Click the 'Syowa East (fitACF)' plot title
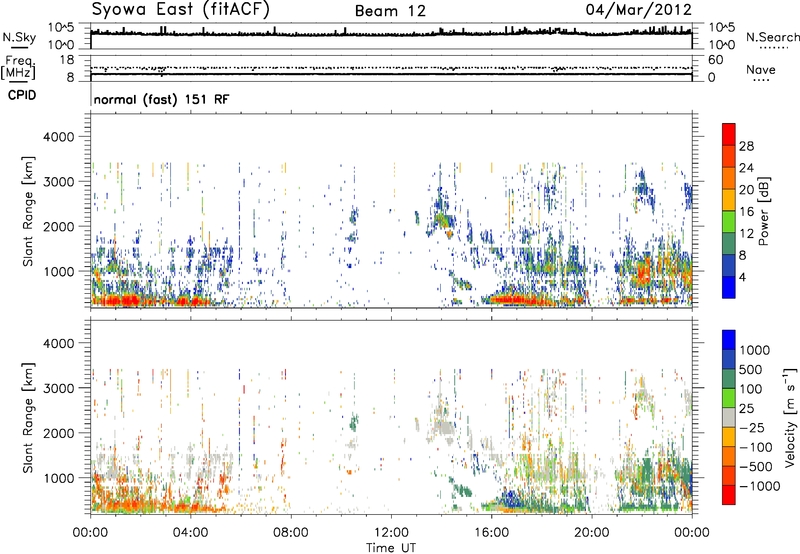This screenshot has height=554, width=800. 181,10
